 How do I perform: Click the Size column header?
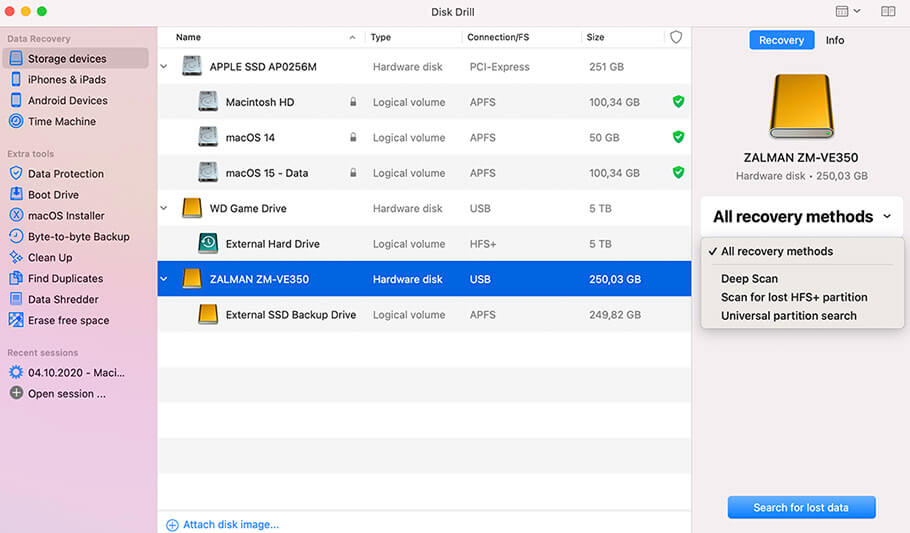click(x=595, y=37)
